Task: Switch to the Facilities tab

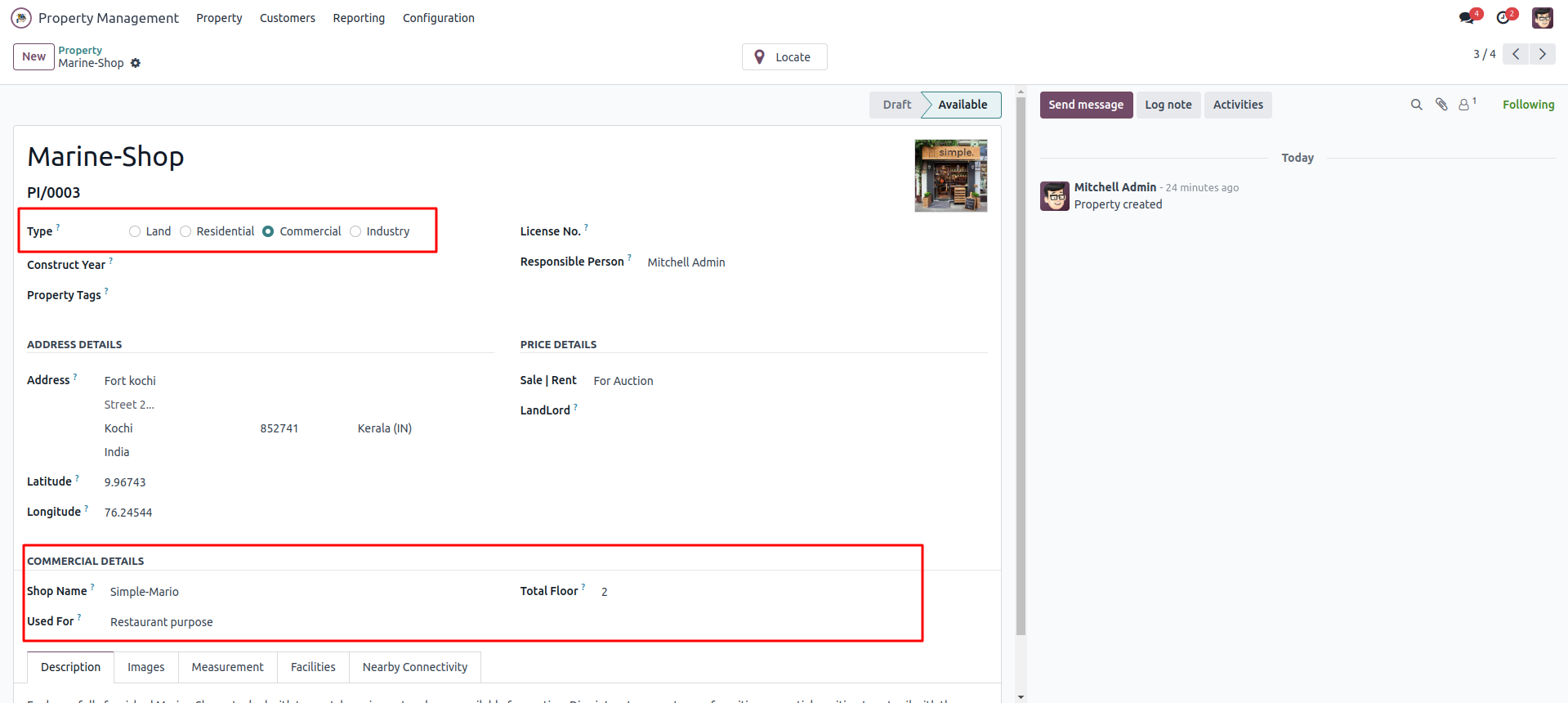Action: [x=313, y=667]
